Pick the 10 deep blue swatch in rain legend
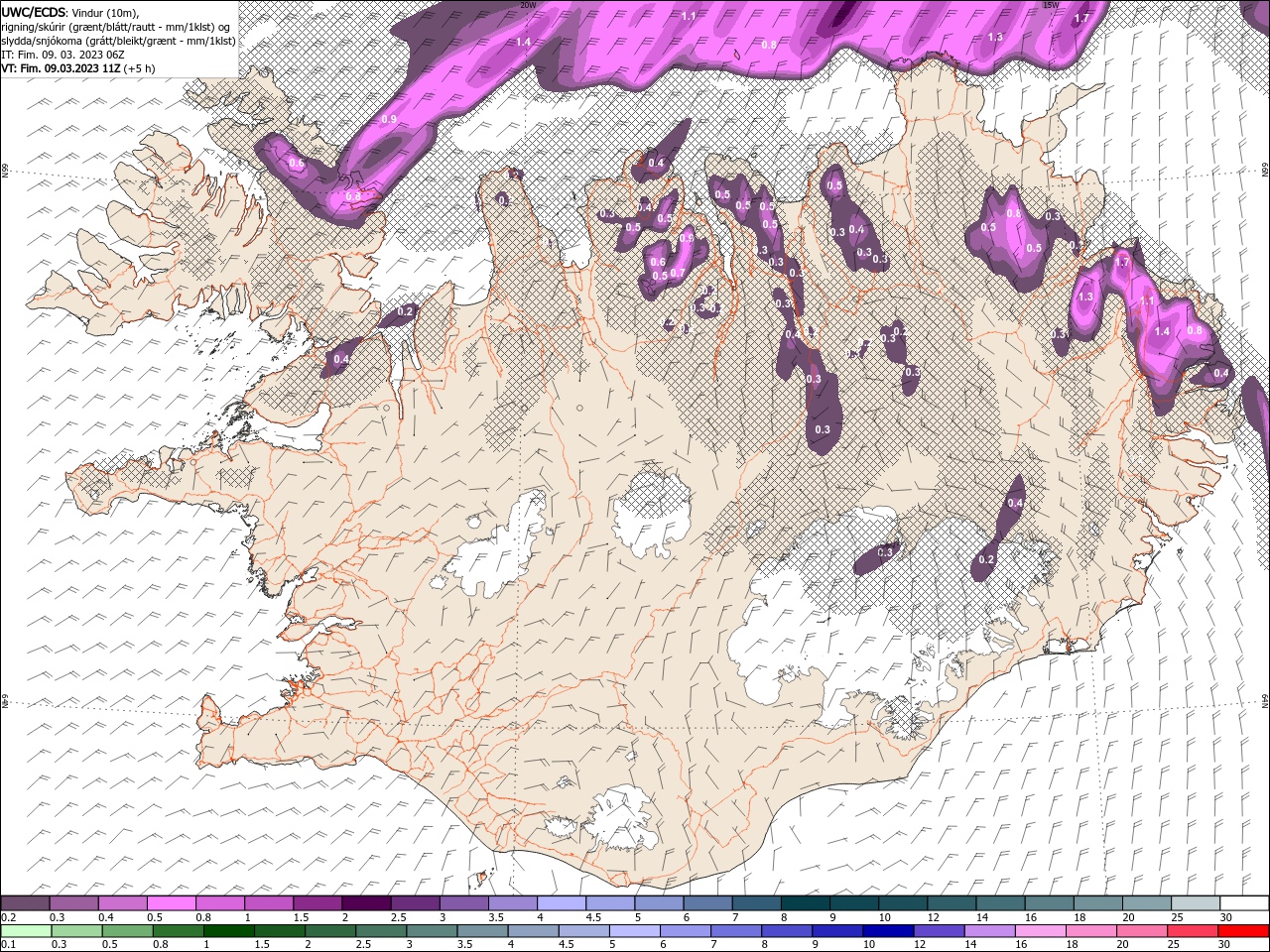The width and height of the screenshot is (1270, 952). [x=888, y=931]
